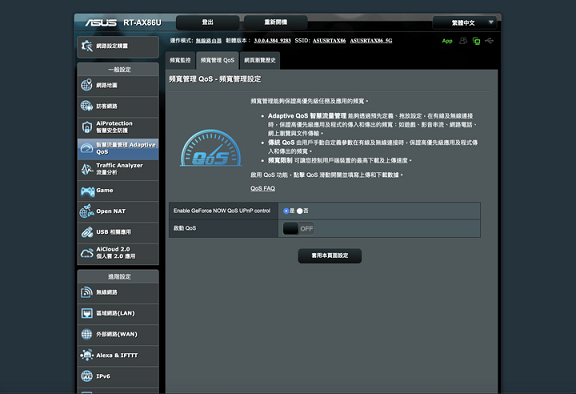The image size is (576, 394).
Task: Open the USB application icon in sidebar
Action: pos(87,232)
